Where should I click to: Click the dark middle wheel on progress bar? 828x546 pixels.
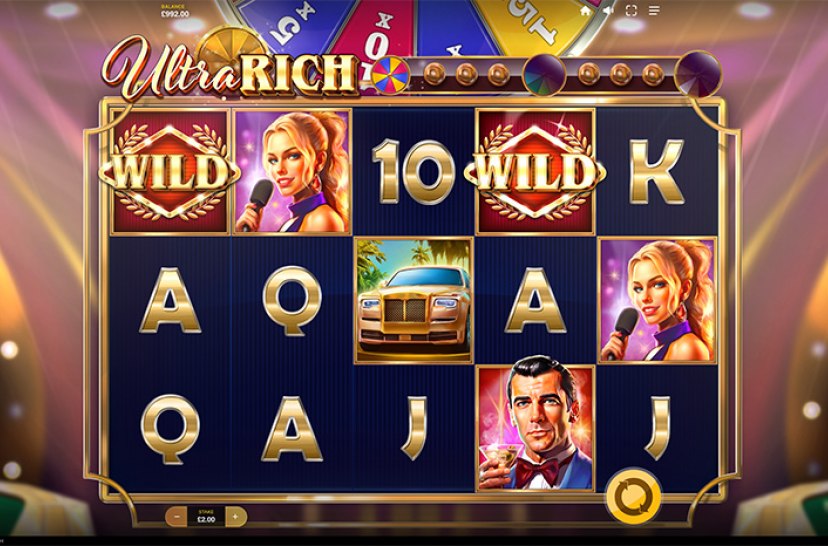pyautogui.click(x=544, y=75)
